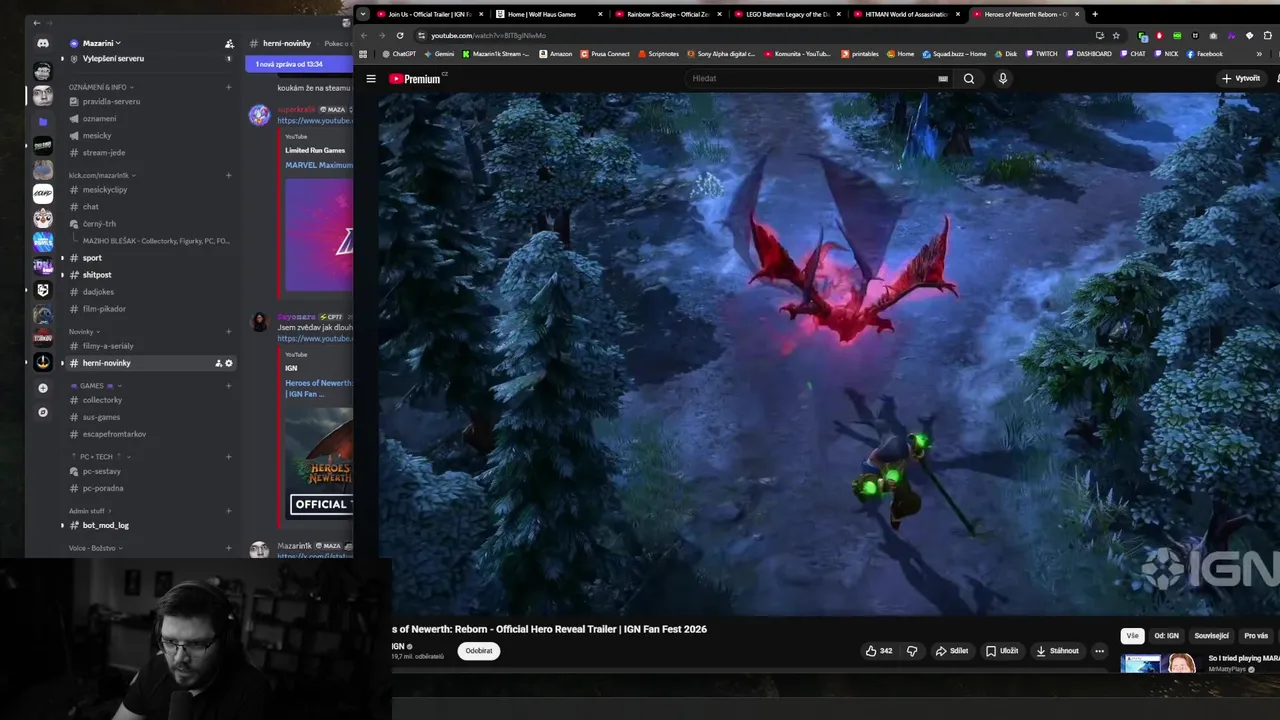
Task: Collapse Novinky category
Action: click(84, 331)
